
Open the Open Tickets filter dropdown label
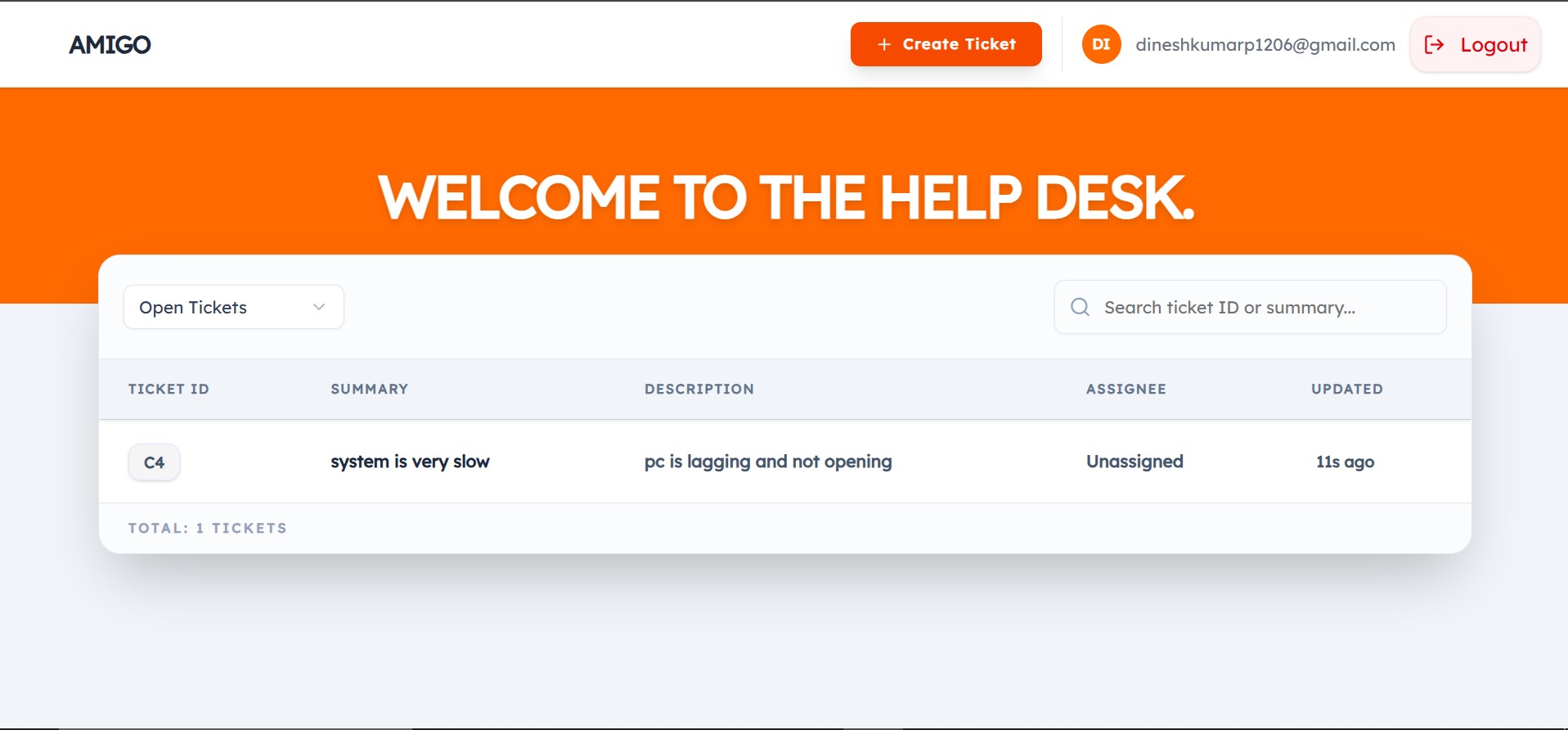(x=193, y=307)
